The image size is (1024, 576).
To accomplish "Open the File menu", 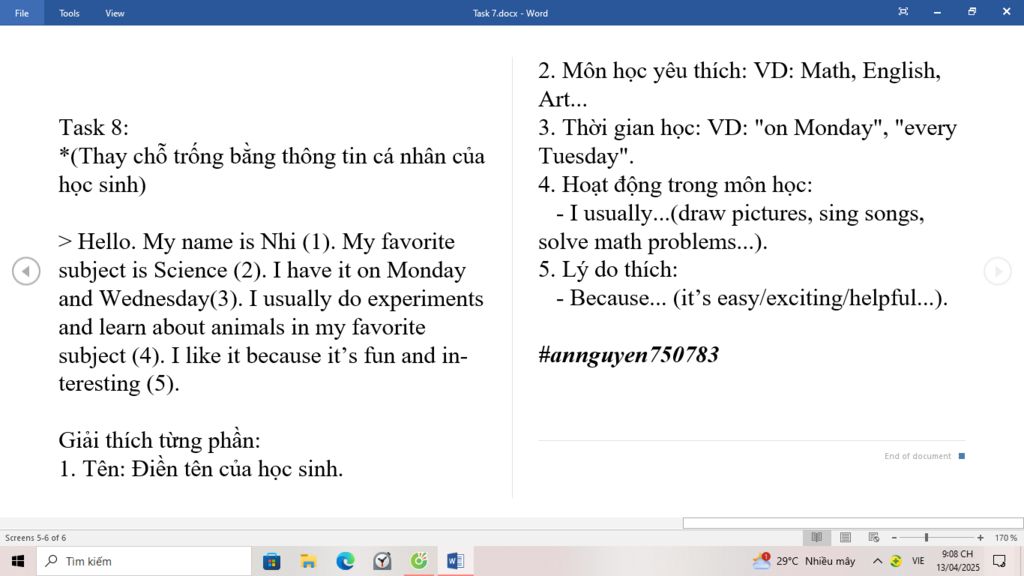I will point(22,13).
